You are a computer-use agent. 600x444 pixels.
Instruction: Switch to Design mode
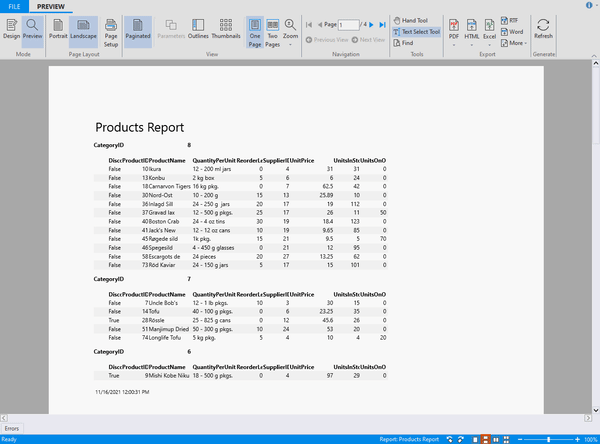point(12,28)
